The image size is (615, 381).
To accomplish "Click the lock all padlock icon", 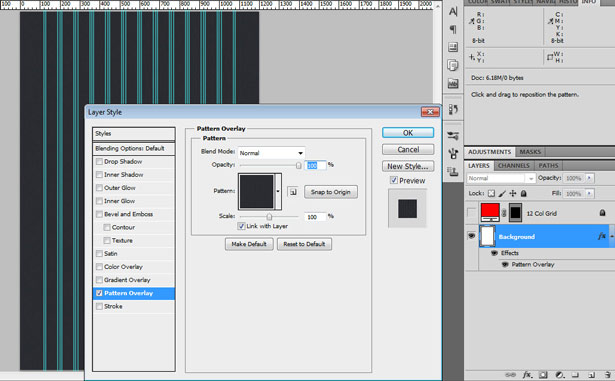I will 524,193.
